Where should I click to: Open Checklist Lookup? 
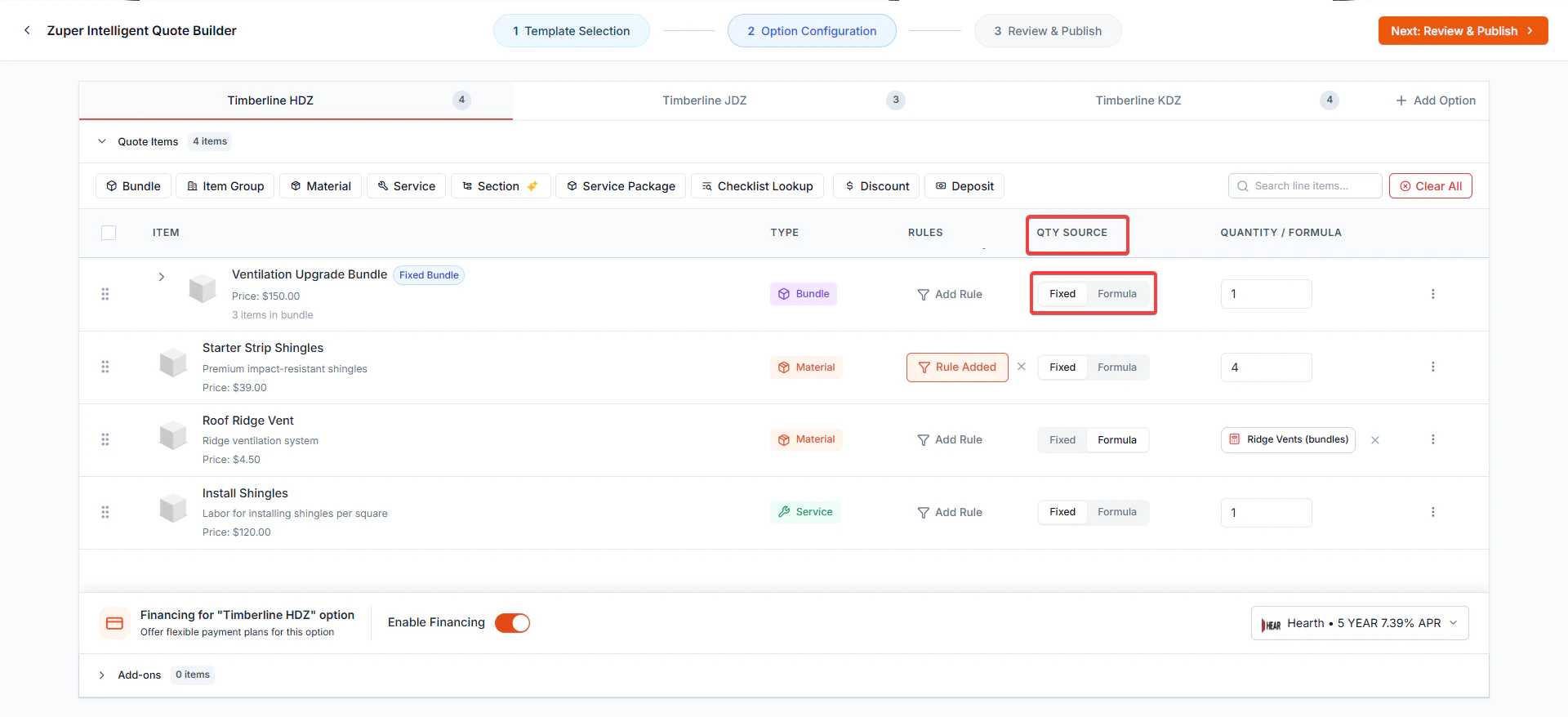click(757, 186)
